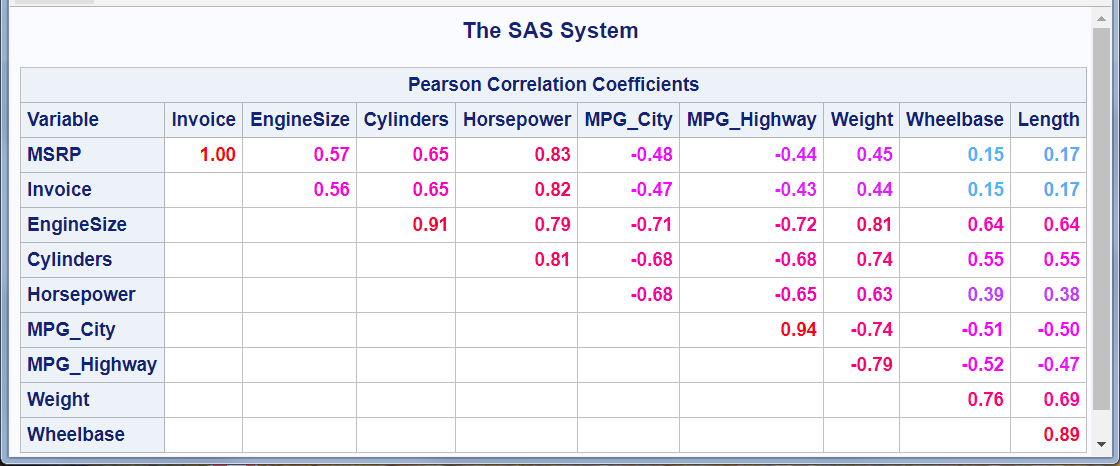Click the scrollbar up arrow
The image size is (1120, 466).
pyautogui.click(x=1102, y=17)
